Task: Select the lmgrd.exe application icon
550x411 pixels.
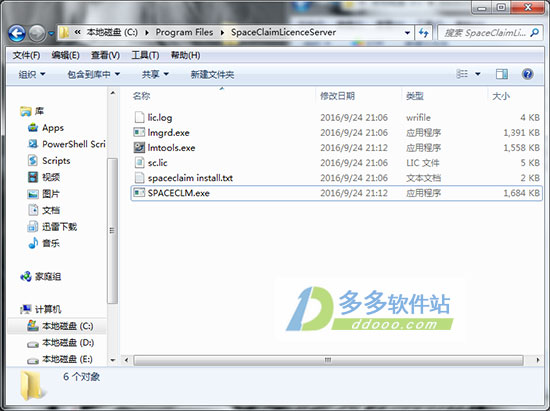Action: pos(139,133)
